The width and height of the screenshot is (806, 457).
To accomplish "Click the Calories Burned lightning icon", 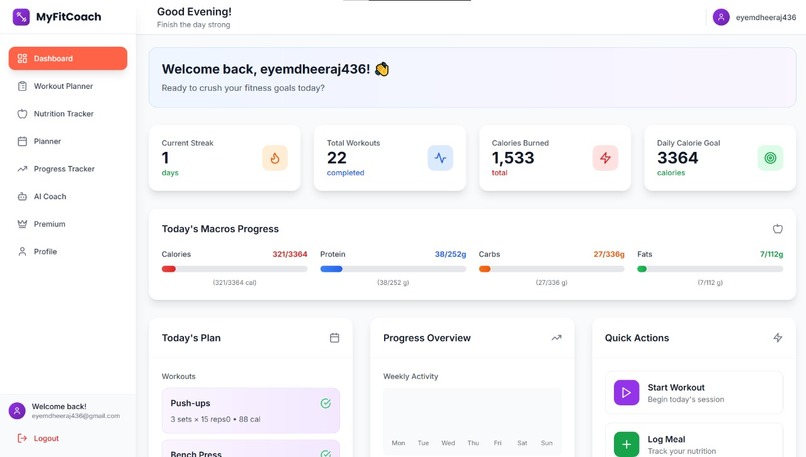I will click(606, 158).
